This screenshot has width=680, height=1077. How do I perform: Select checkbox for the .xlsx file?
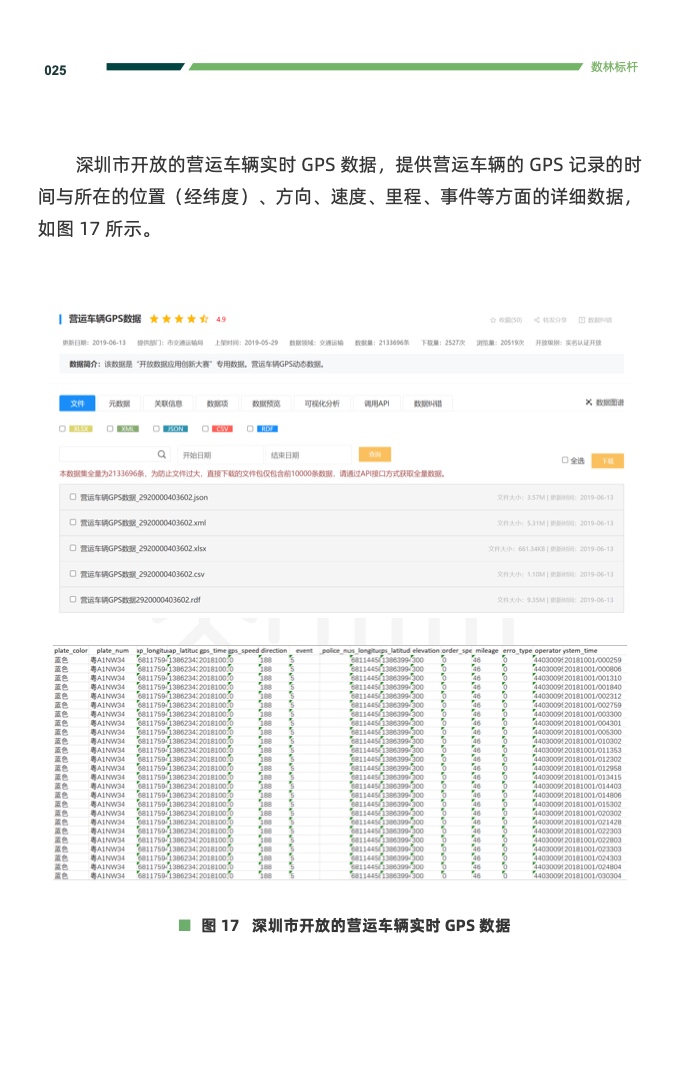(73, 548)
